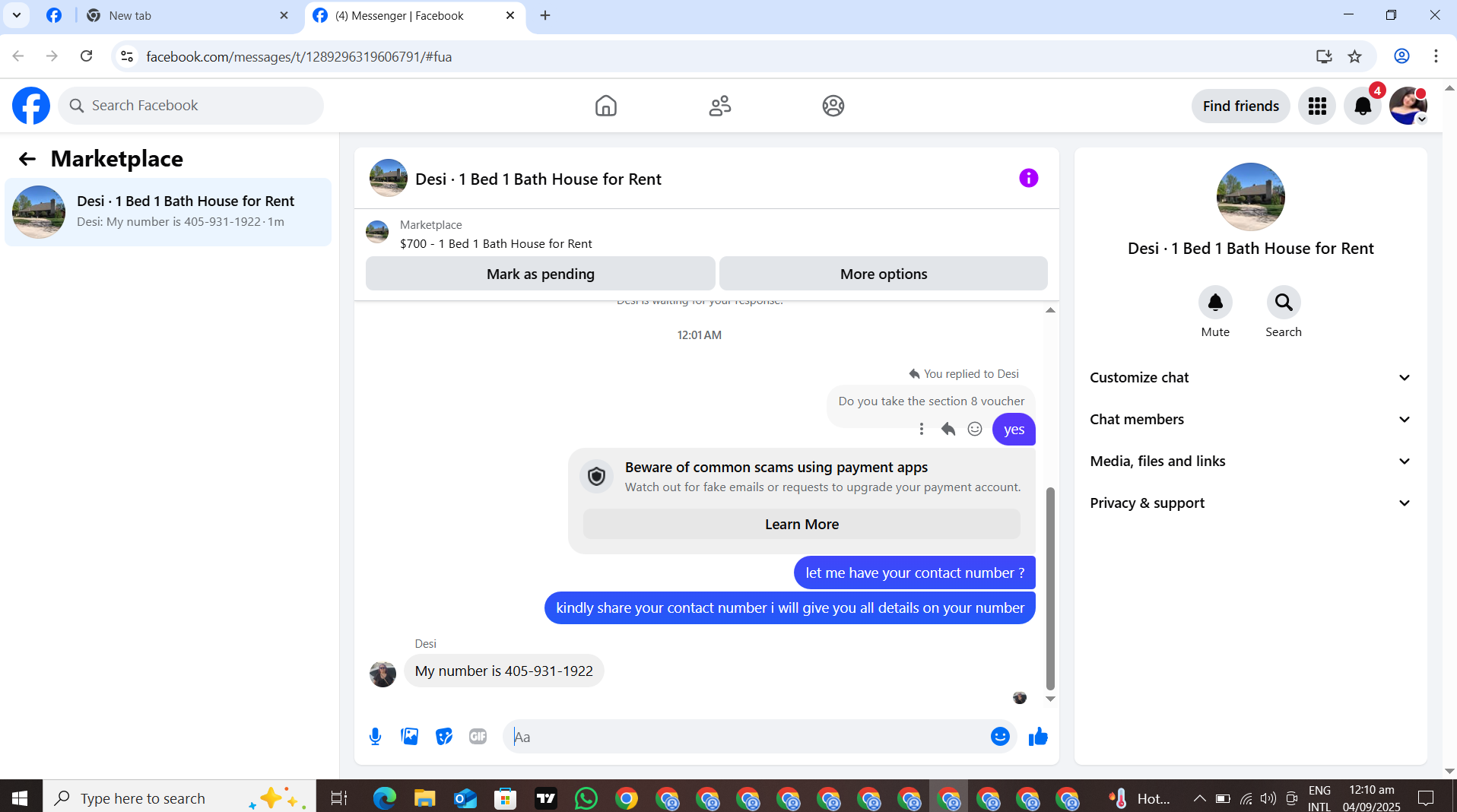Open Chrome three-dot menu
The width and height of the screenshot is (1457, 812).
coord(1436,56)
